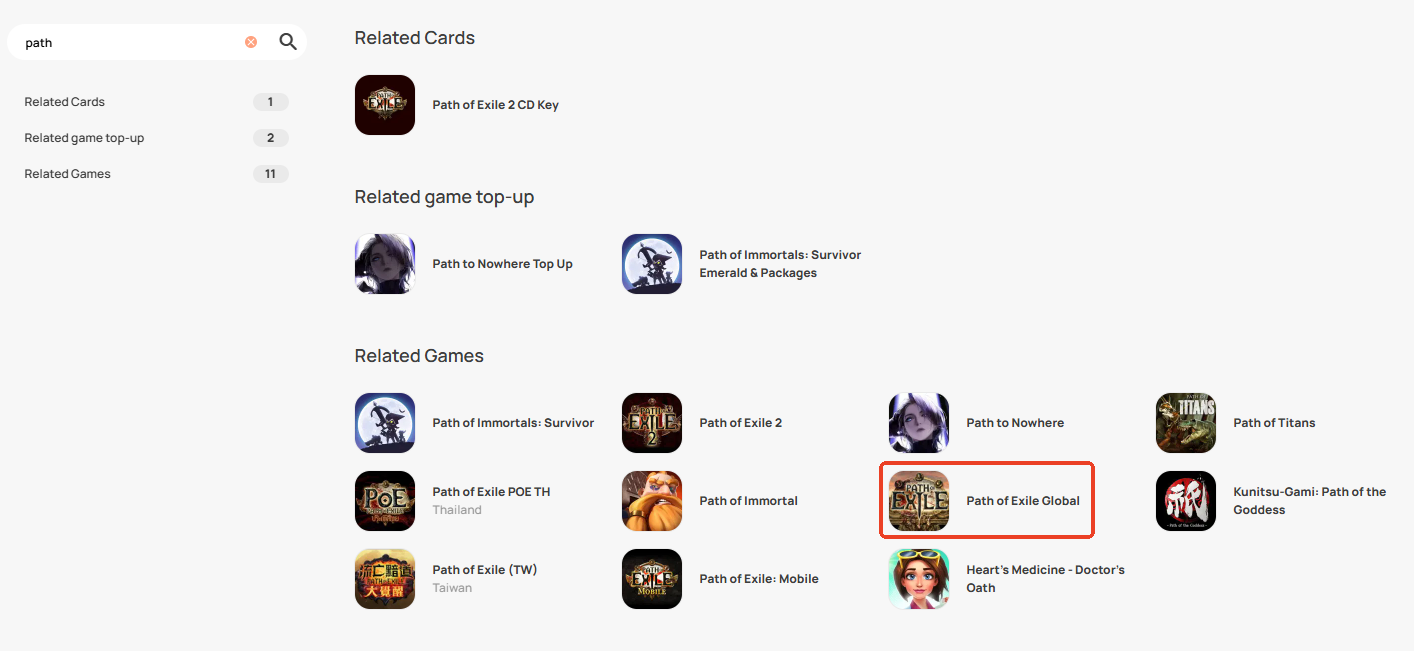Open the Path of Exile Global link
This screenshot has width=1414, height=651.
point(1023,501)
